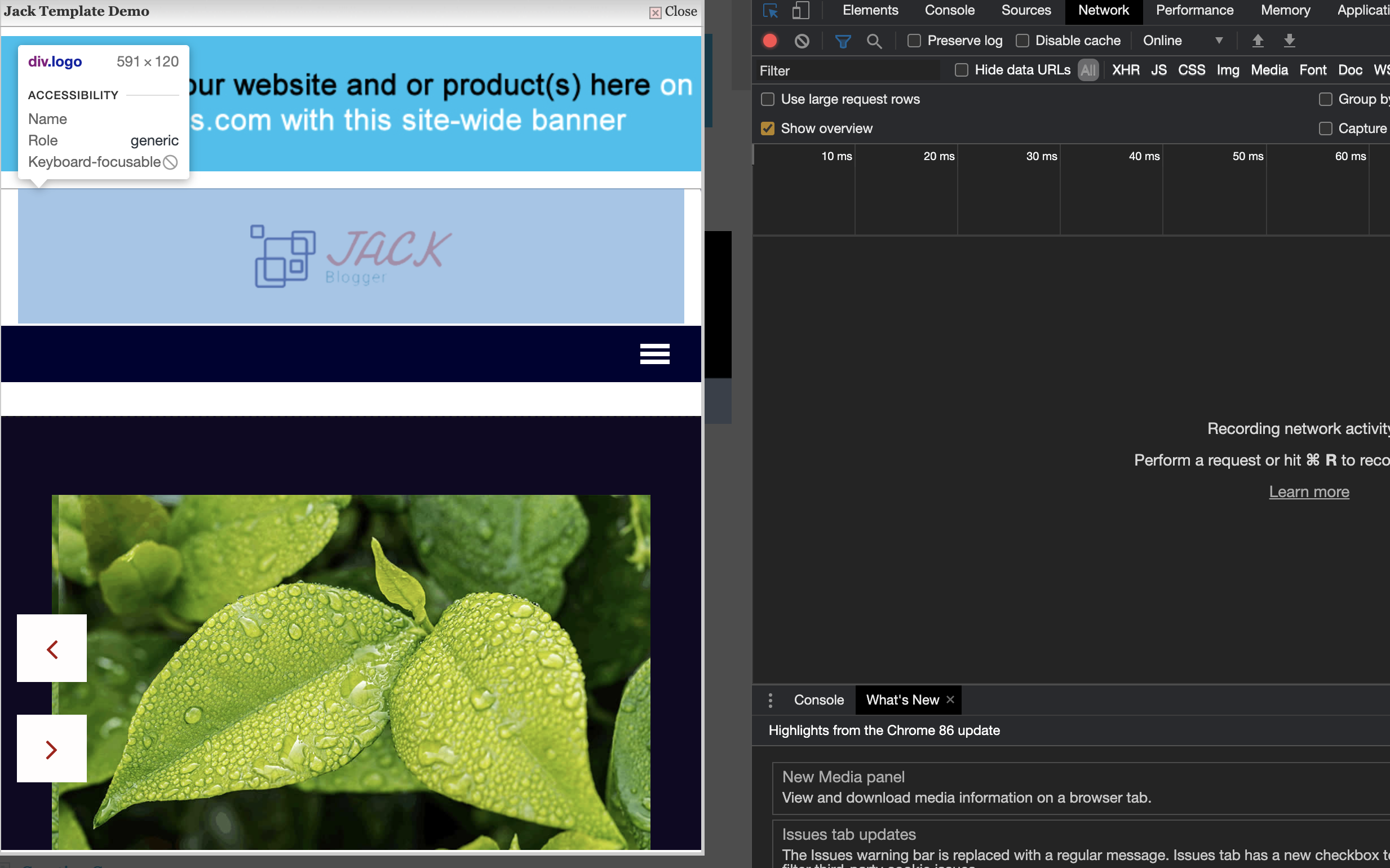Follow the Learn more link
The image size is (1390, 868).
[1308, 492]
